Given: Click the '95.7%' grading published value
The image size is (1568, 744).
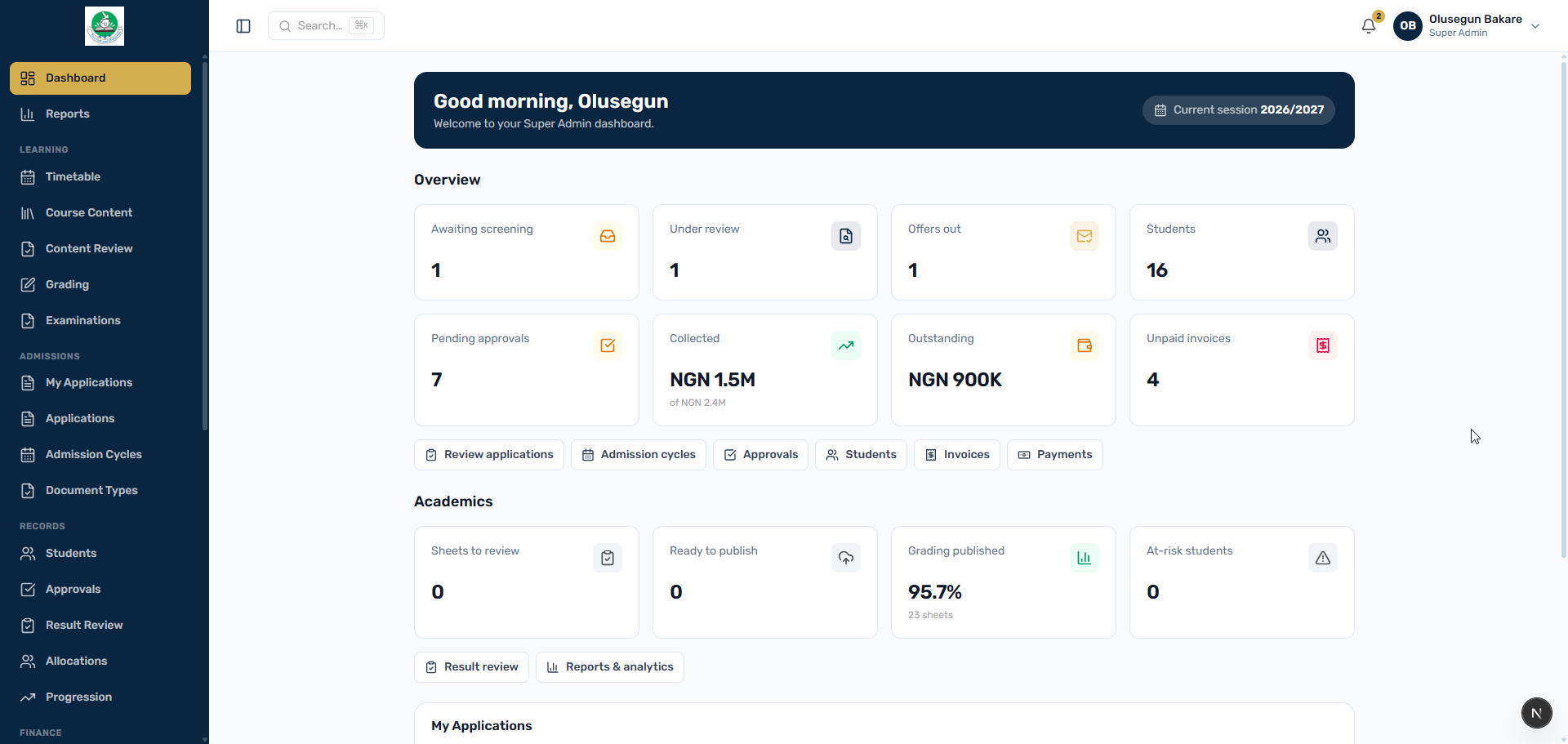Looking at the screenshot, I should (935, 592).
